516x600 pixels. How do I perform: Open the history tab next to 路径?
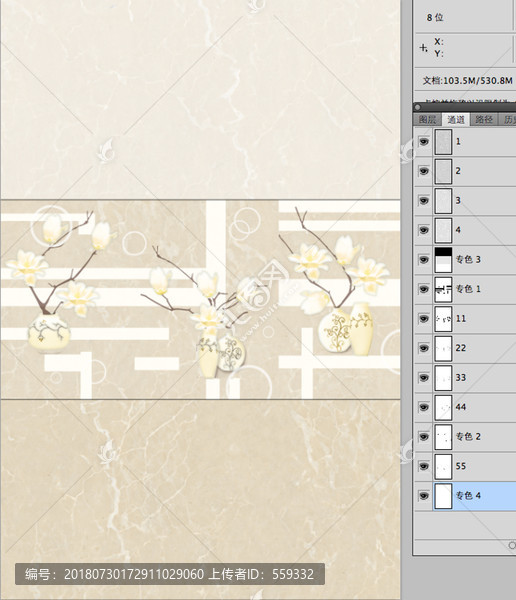point(508,119)
